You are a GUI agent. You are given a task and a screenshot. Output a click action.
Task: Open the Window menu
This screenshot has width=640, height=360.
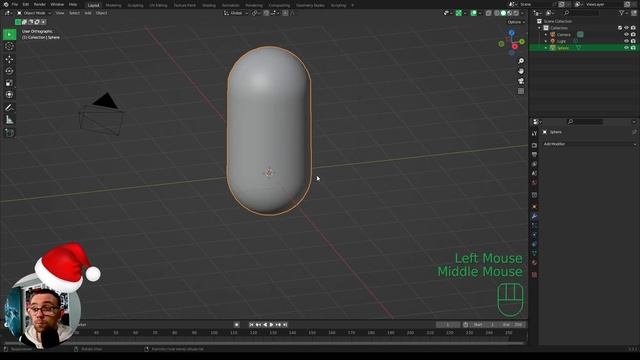[57, 4]
